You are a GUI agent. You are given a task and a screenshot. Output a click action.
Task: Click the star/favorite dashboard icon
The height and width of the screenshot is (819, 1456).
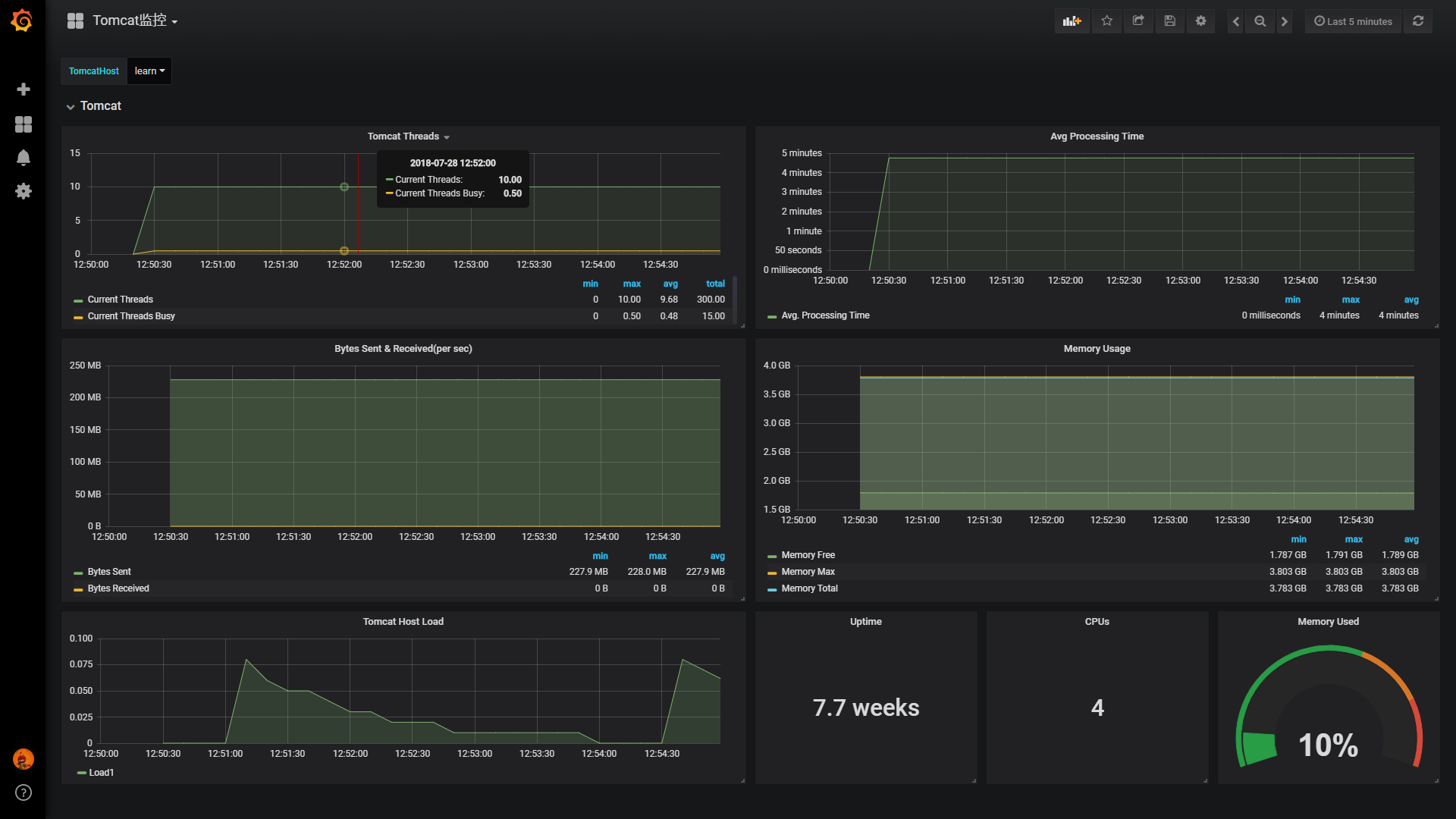[1108, 21]
